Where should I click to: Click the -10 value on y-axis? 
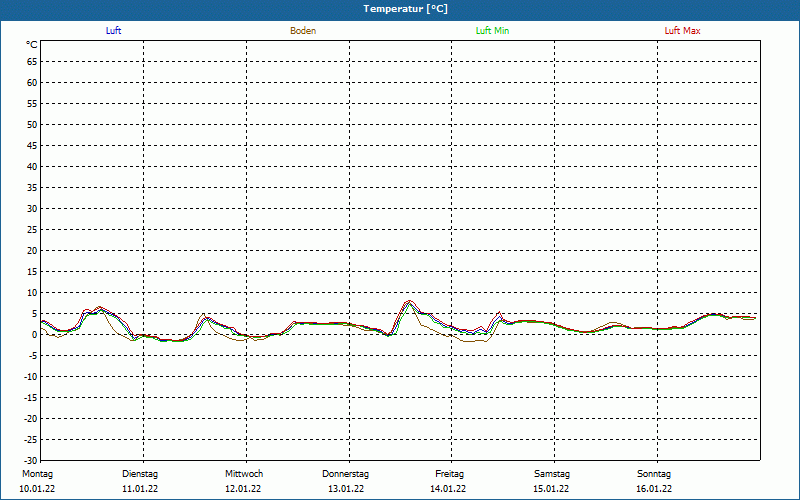tap(31, 377)
